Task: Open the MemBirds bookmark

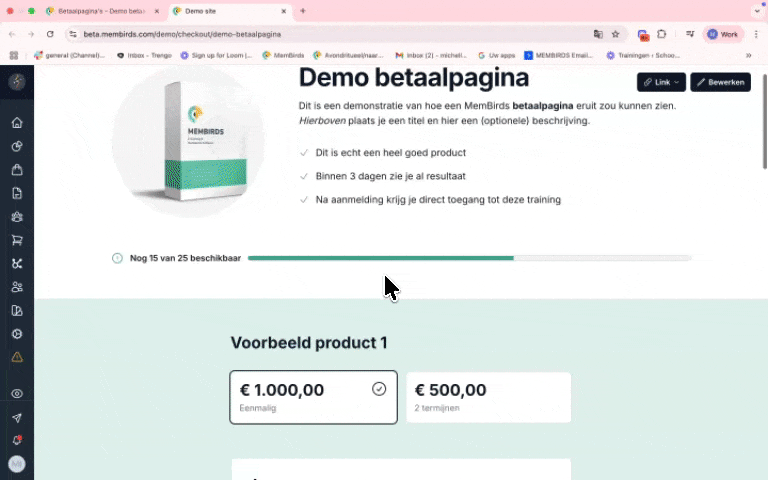Action: tap(283, 55)
